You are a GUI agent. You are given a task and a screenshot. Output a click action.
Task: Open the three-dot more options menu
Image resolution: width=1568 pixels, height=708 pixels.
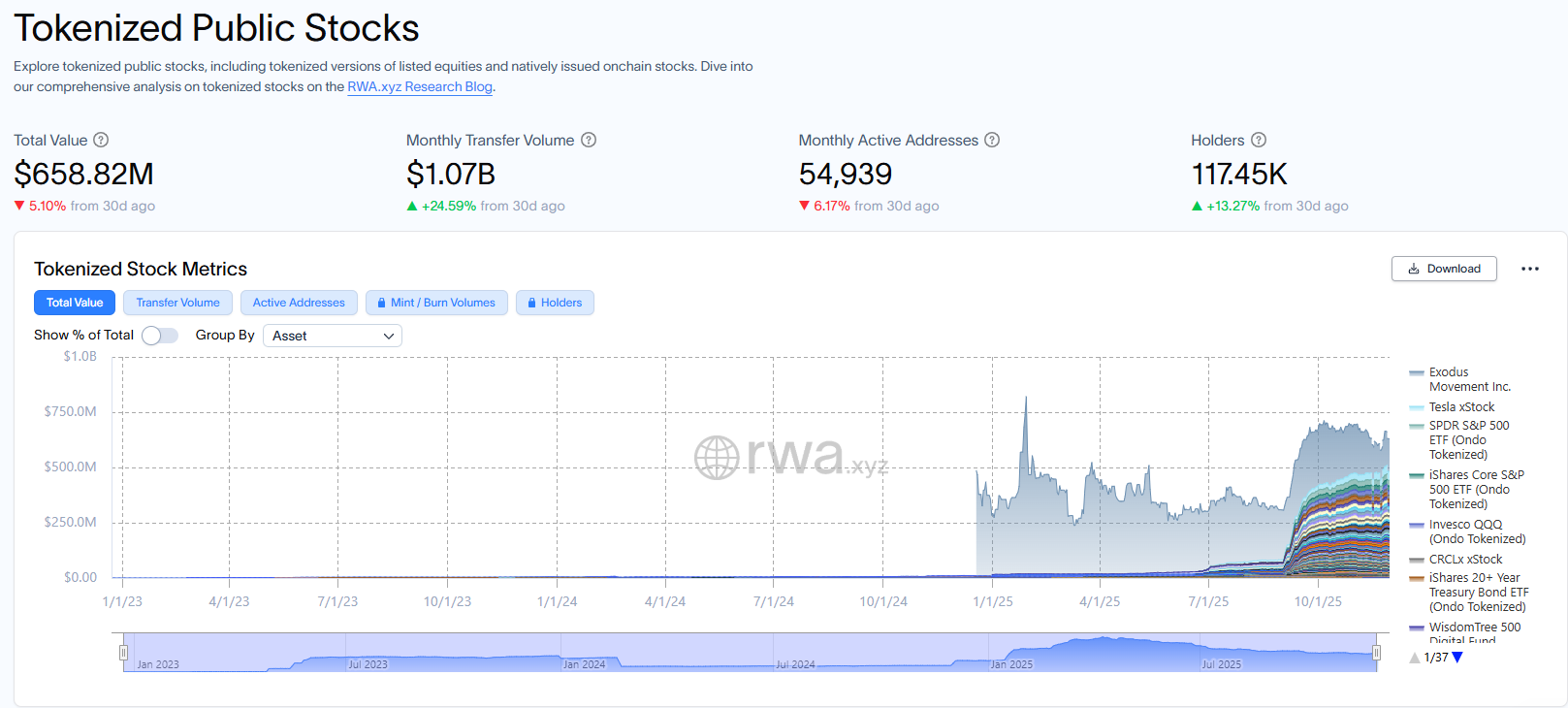coord(1530,269)
